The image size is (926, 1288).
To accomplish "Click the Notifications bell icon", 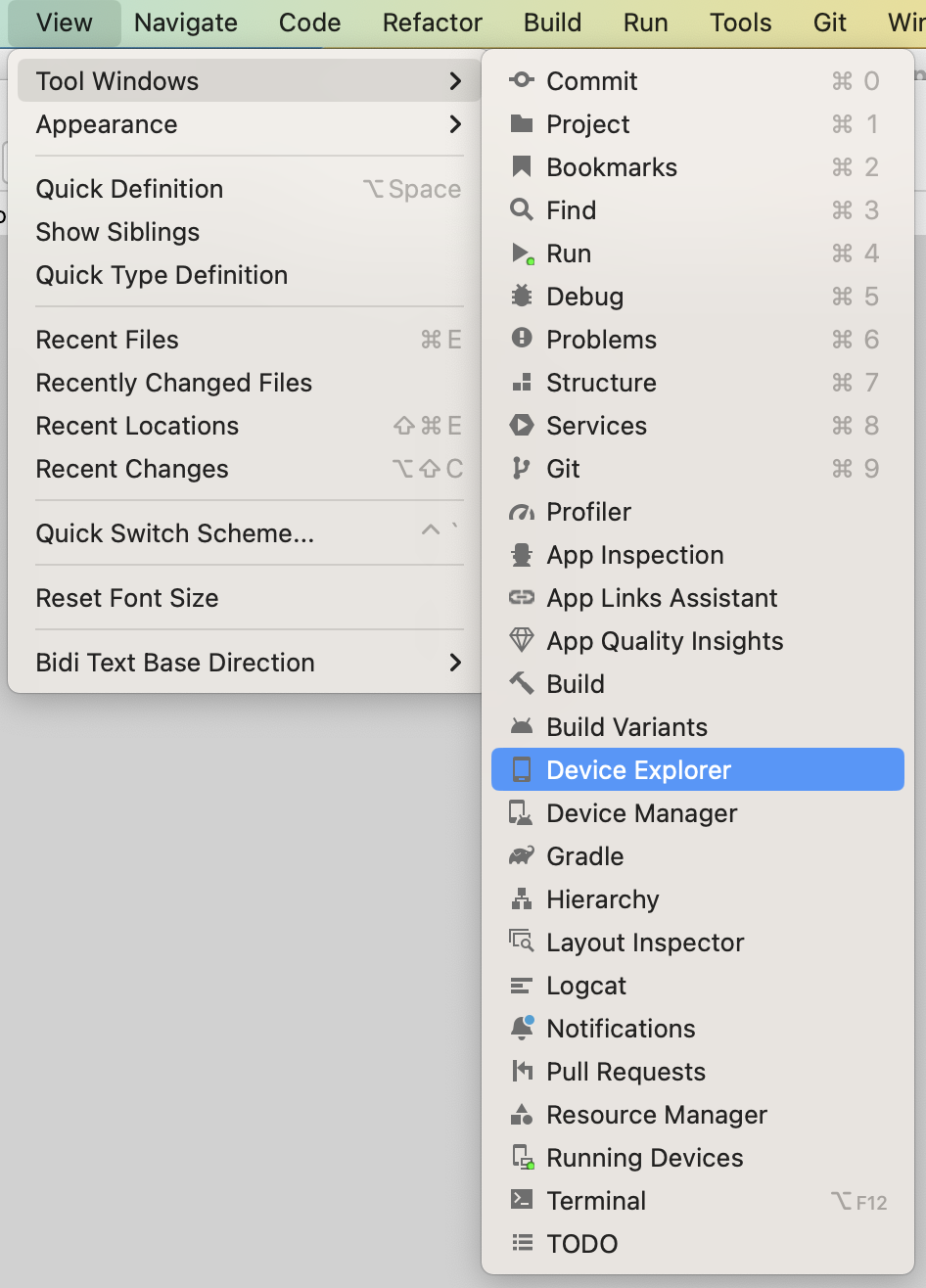I will point(522,1029).
